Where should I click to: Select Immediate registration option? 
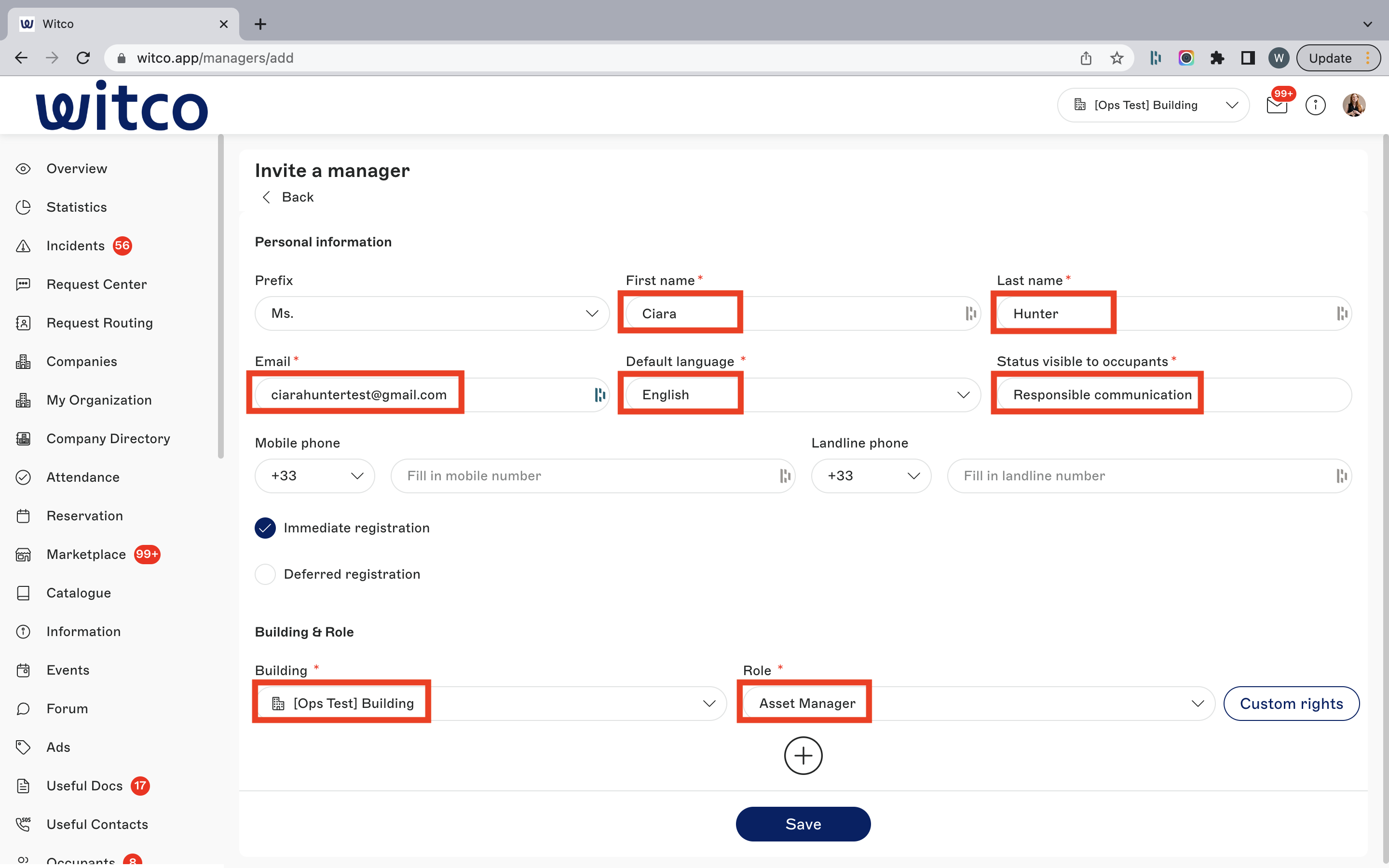pos(265,528)
